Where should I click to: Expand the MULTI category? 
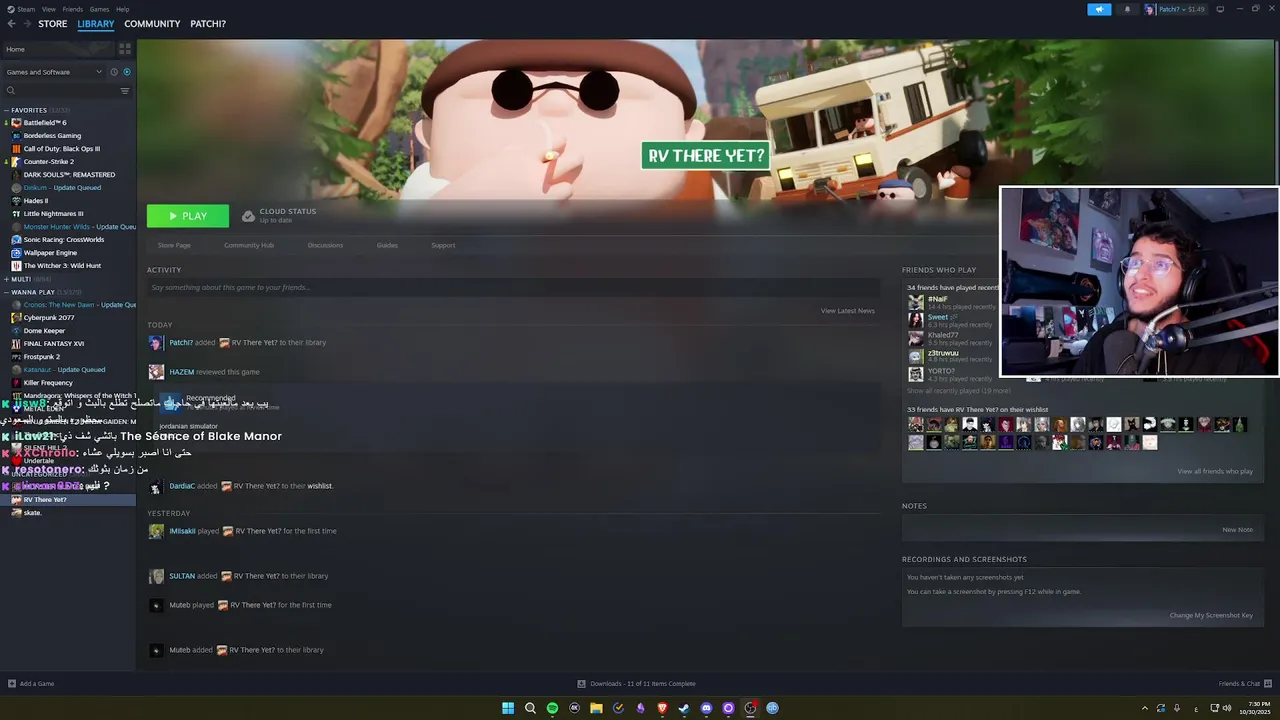(7, 279)
